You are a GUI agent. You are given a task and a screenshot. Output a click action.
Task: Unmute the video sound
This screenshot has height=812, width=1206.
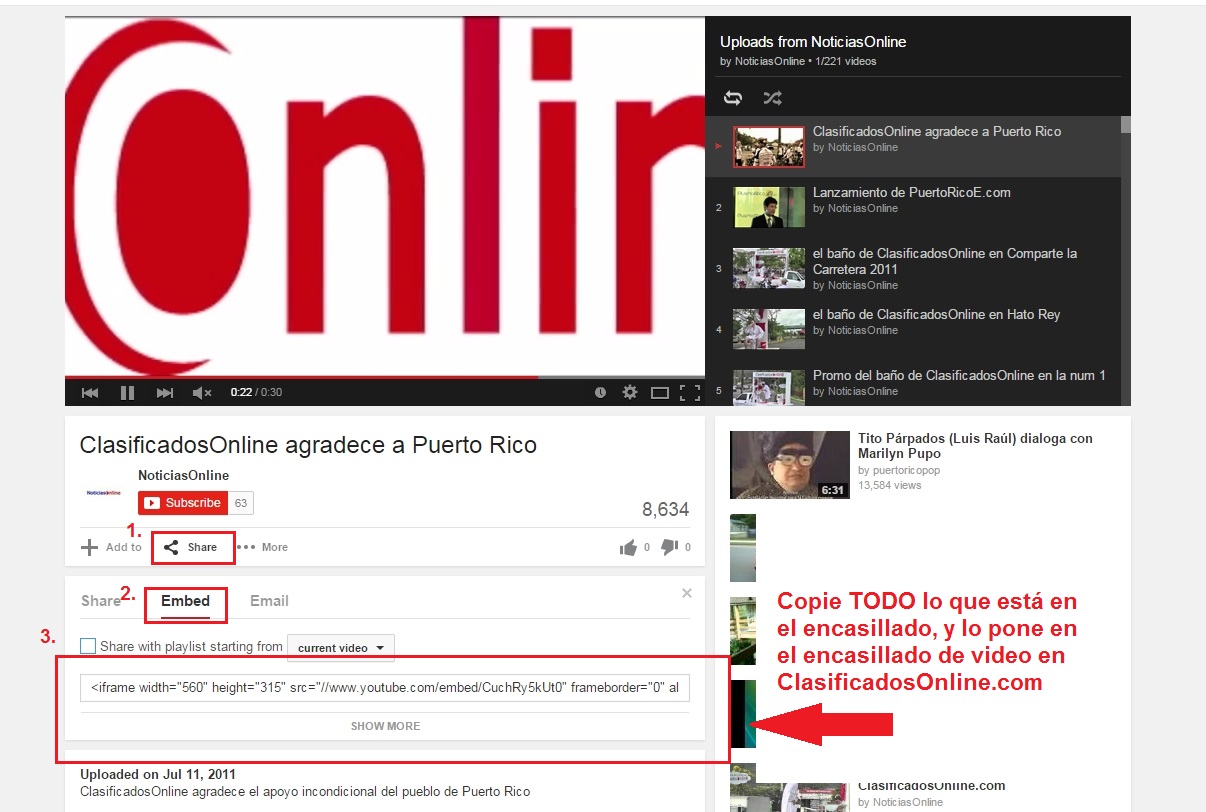point(202,393)
